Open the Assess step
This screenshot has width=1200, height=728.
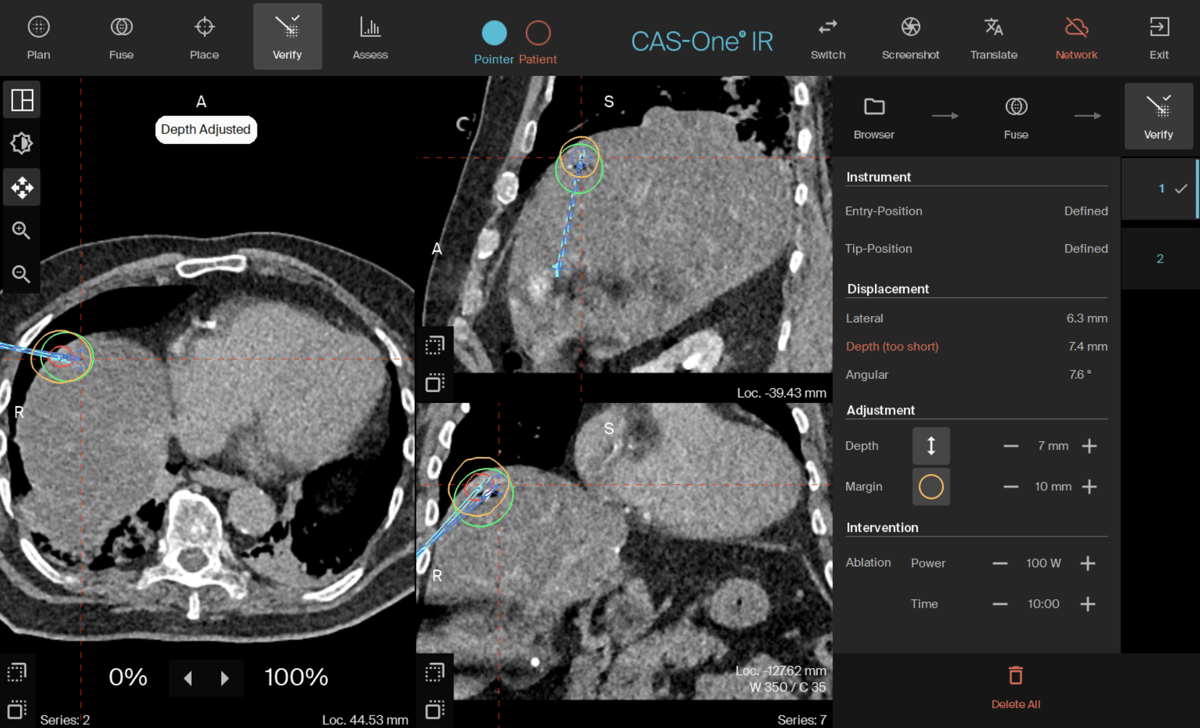coord(370,37)
